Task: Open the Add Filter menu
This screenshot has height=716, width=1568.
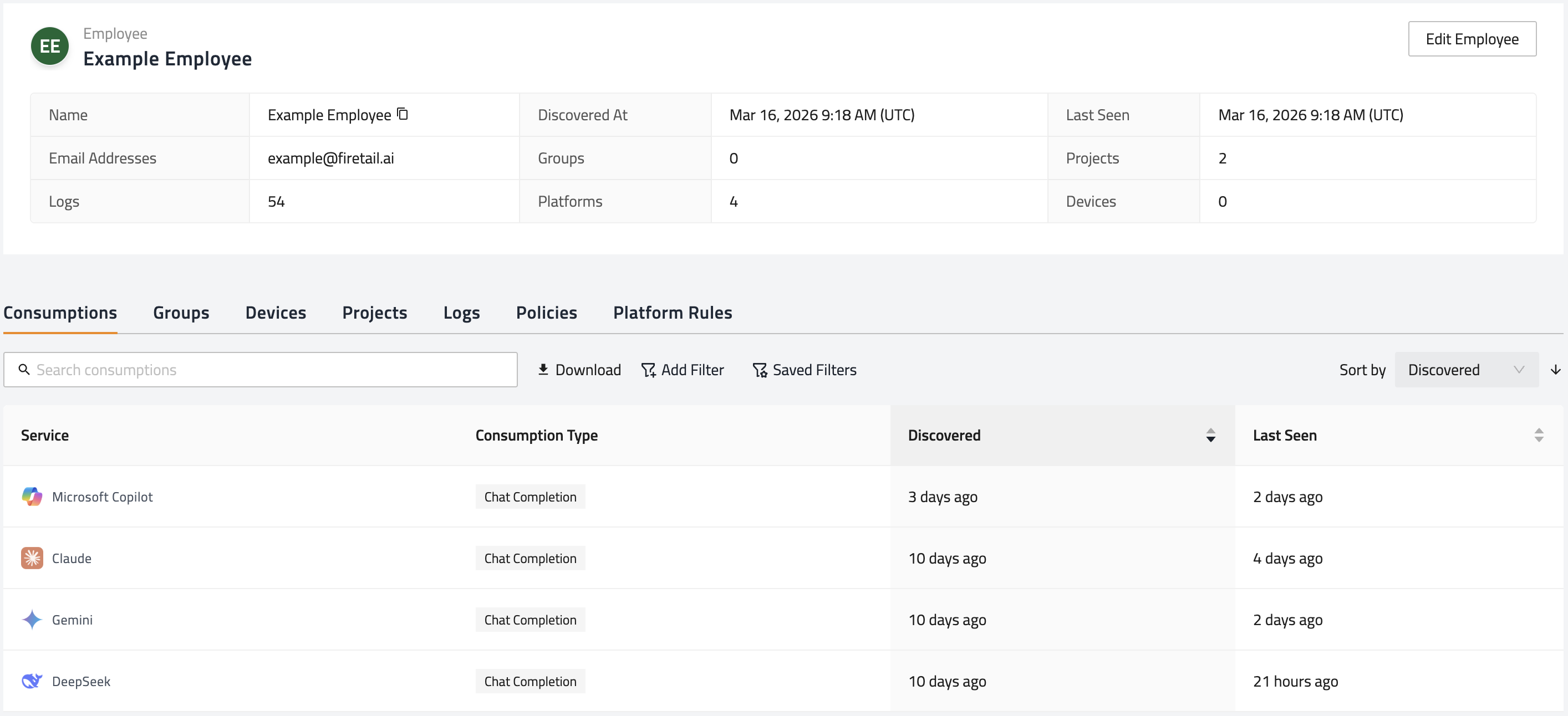Action: (x=683, y=370)
